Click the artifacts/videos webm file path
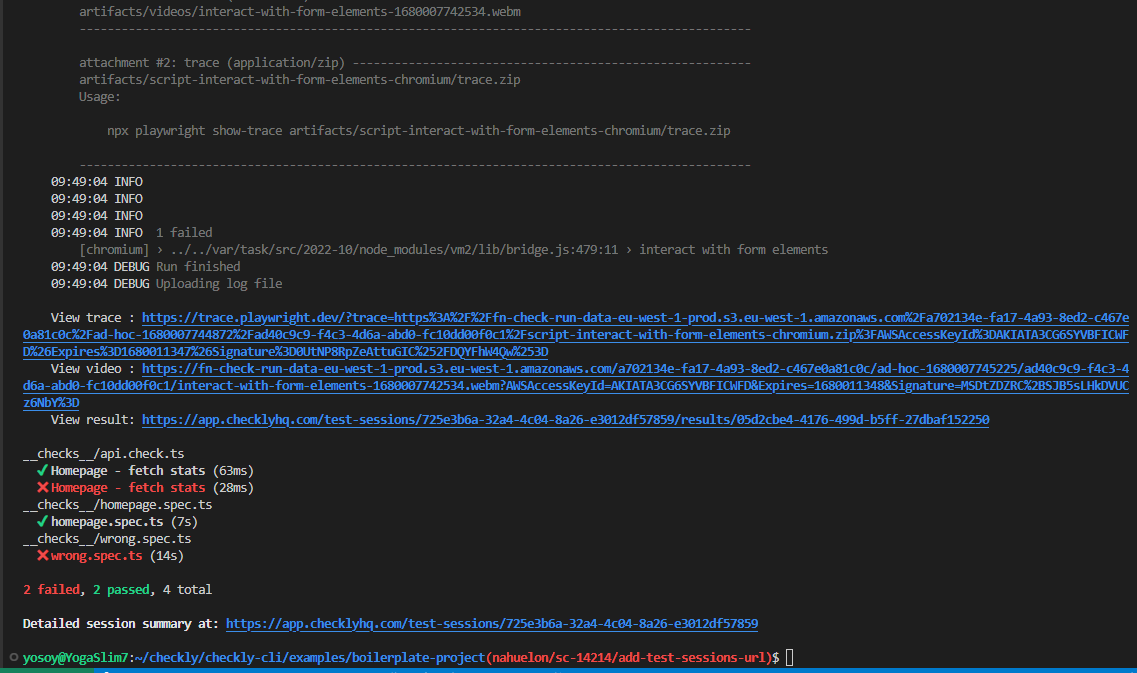Screen dimensions: 1137x673 click(x=300, y=12)
